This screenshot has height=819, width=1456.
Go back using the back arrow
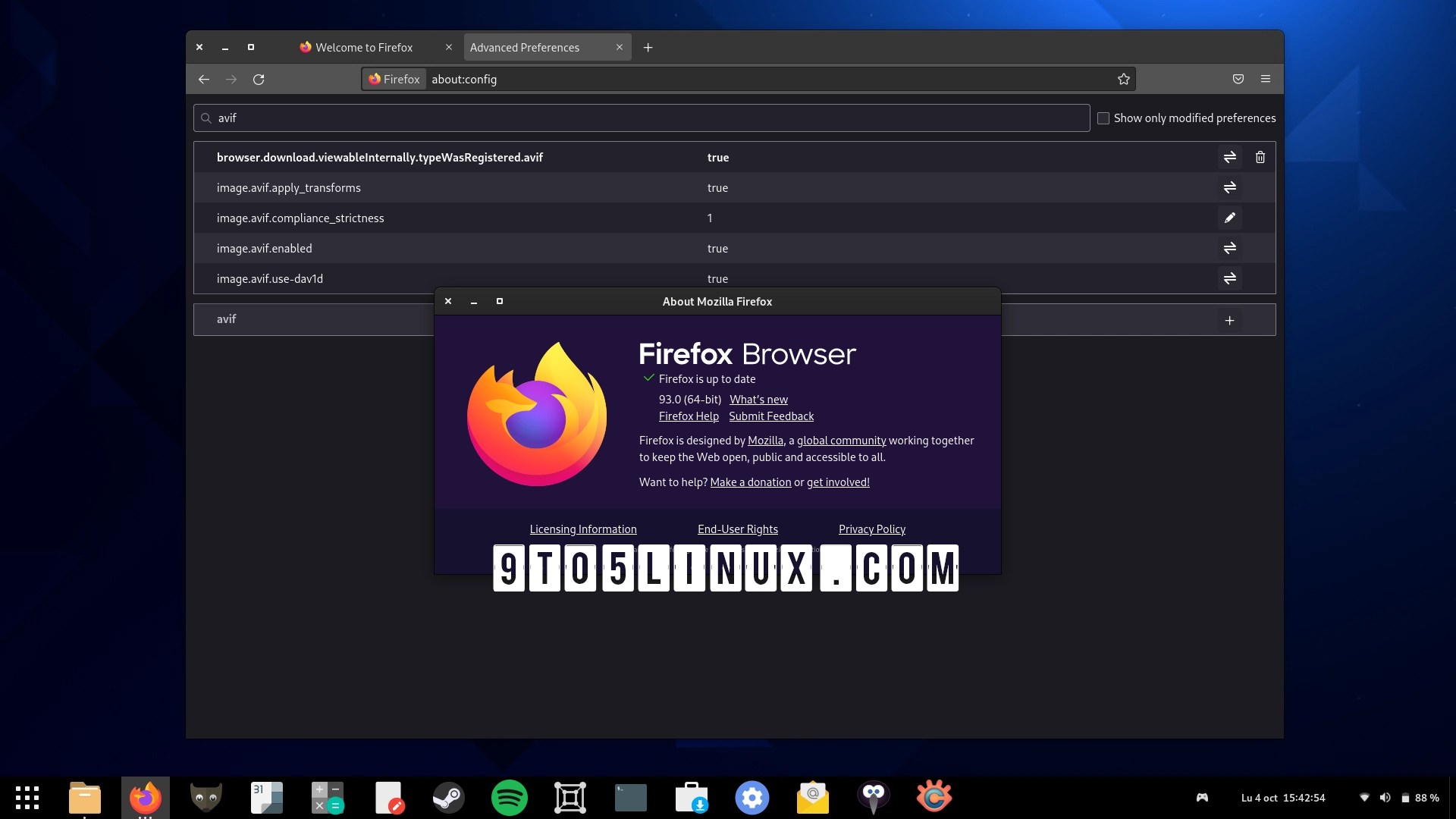203,79
